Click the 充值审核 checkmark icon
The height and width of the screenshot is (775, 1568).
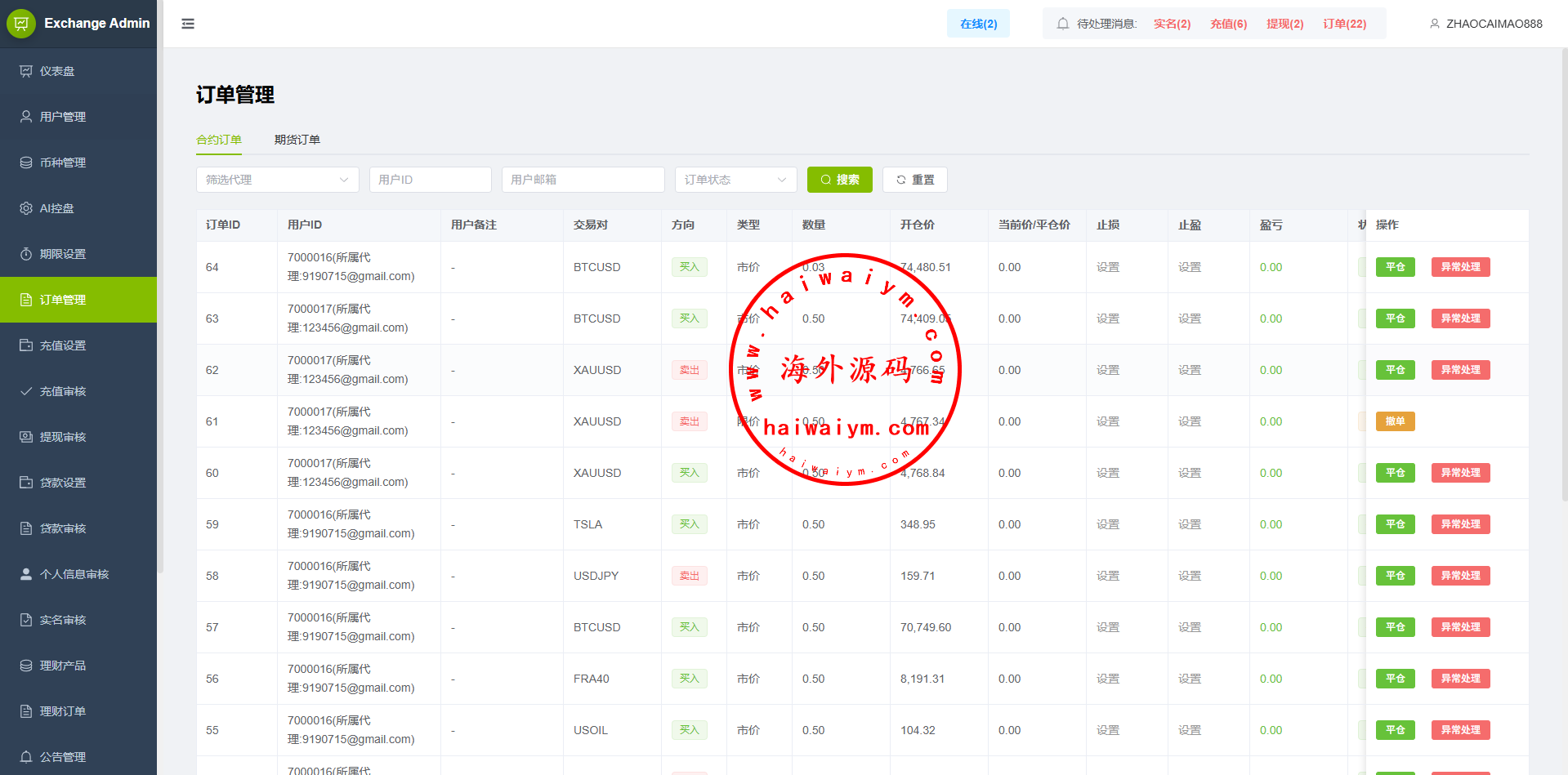point(26,391)
